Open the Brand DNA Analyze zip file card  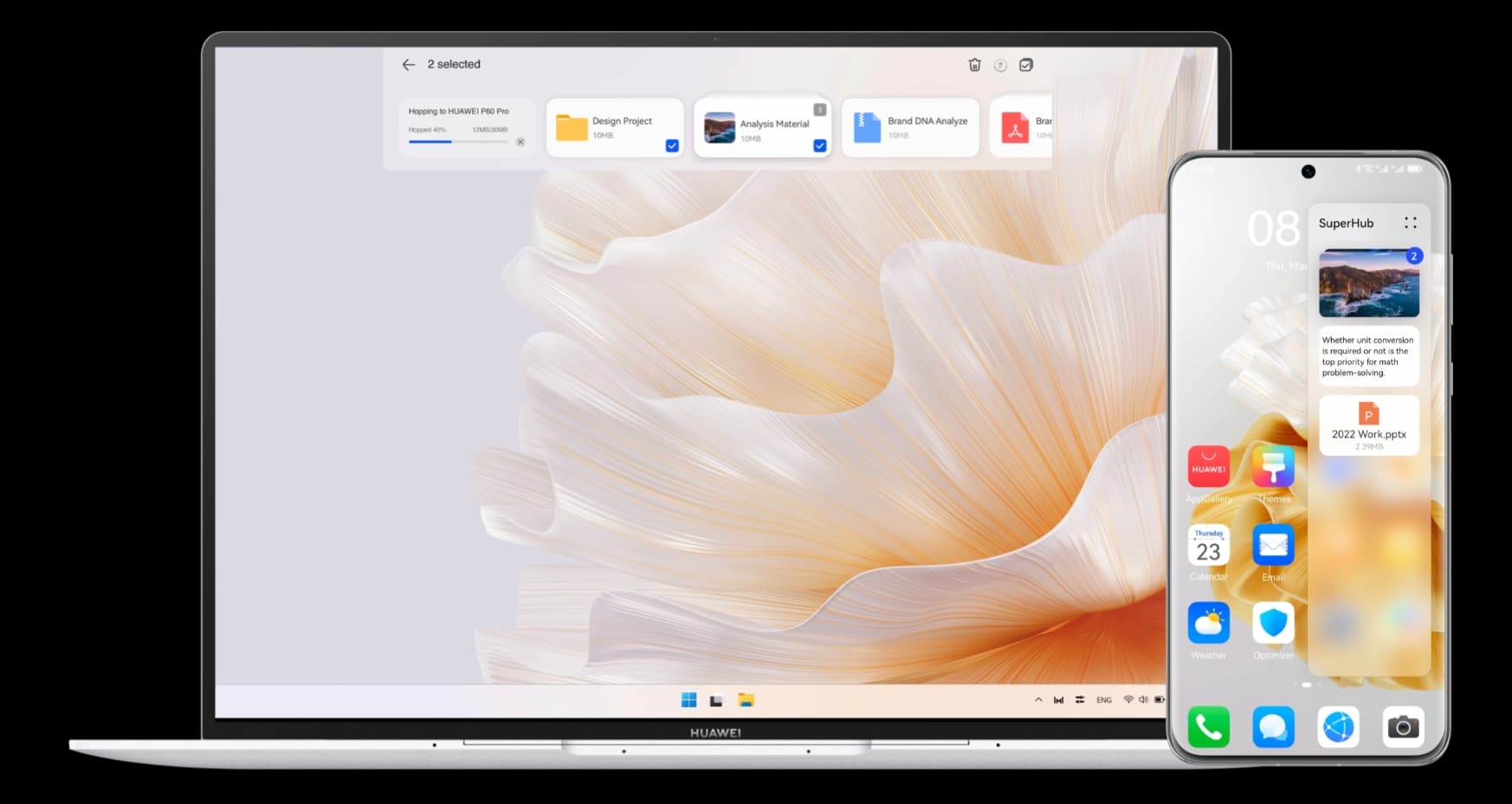pos(910,127)
